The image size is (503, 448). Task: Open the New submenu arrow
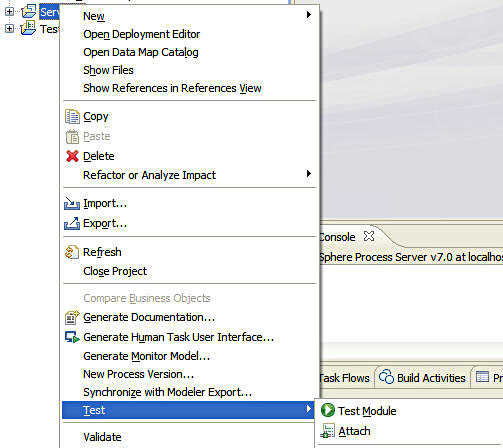(x=309, y=15)
